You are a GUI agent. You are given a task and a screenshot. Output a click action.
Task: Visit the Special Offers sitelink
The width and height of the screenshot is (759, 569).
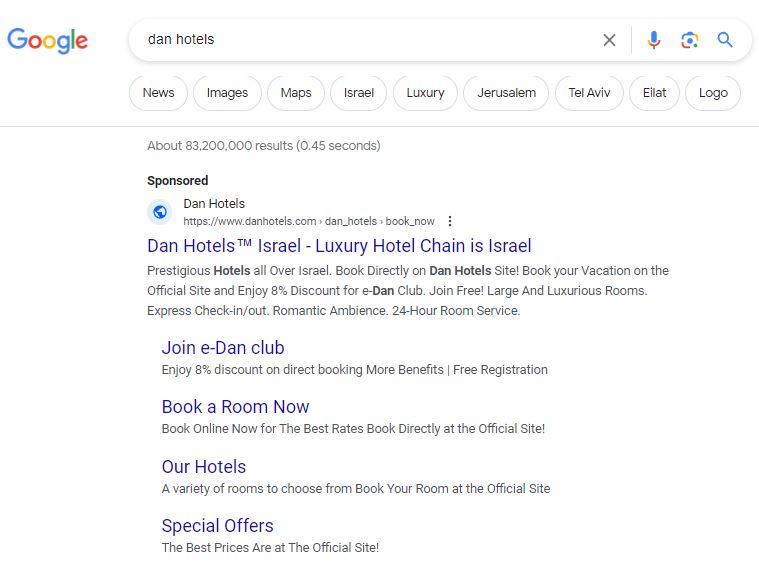pos(217,525)
